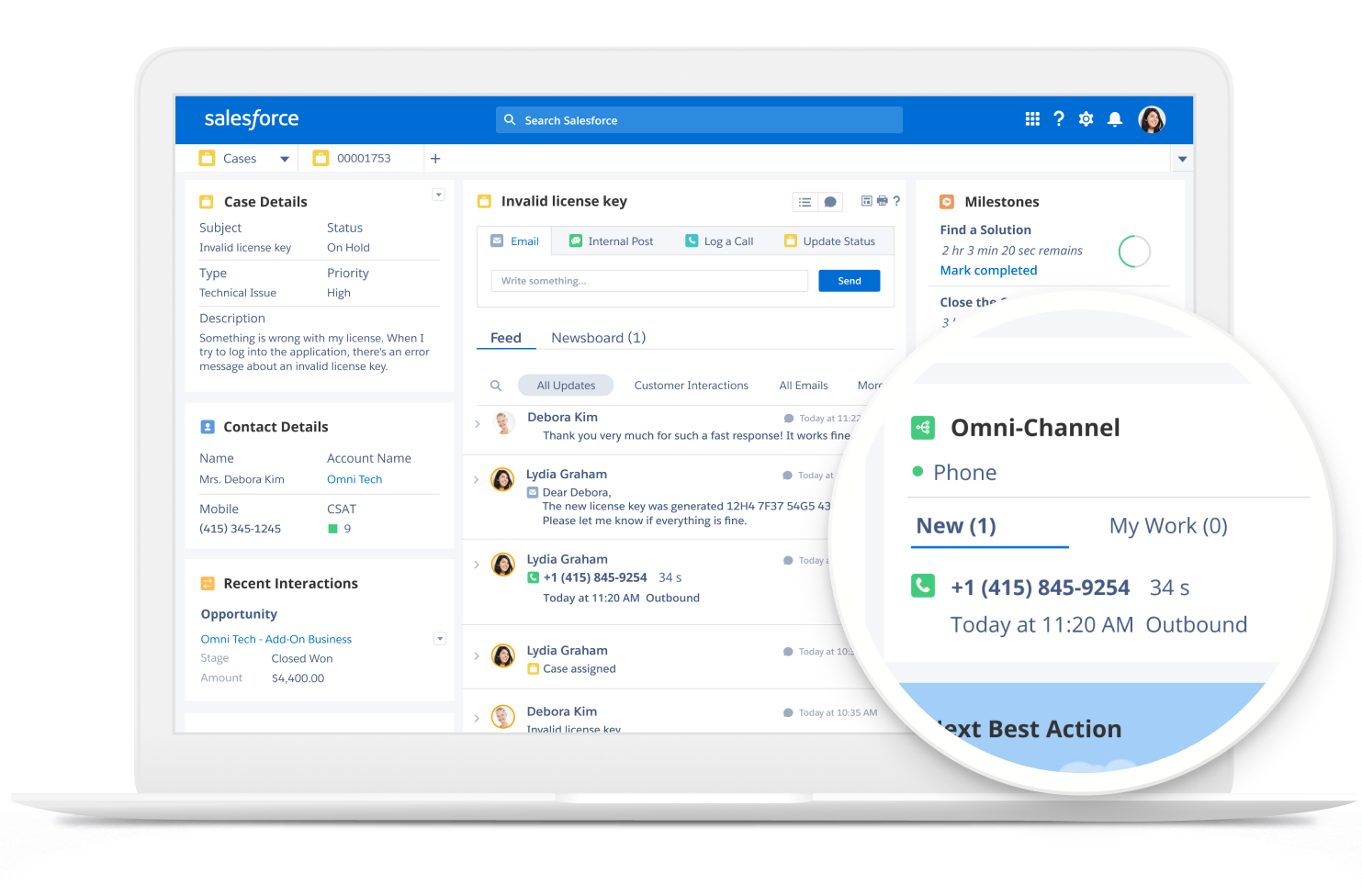Screen dimensions: 1362x896
Task: Expand the Omni Tech opportunity dropdown
Action: click(x=440, y=639)
